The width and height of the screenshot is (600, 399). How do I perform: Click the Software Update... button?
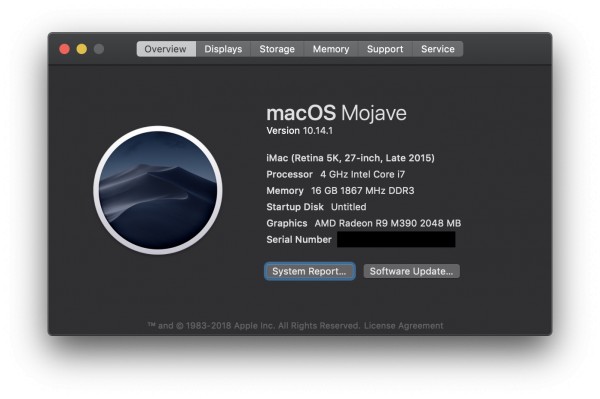(411, 271)
